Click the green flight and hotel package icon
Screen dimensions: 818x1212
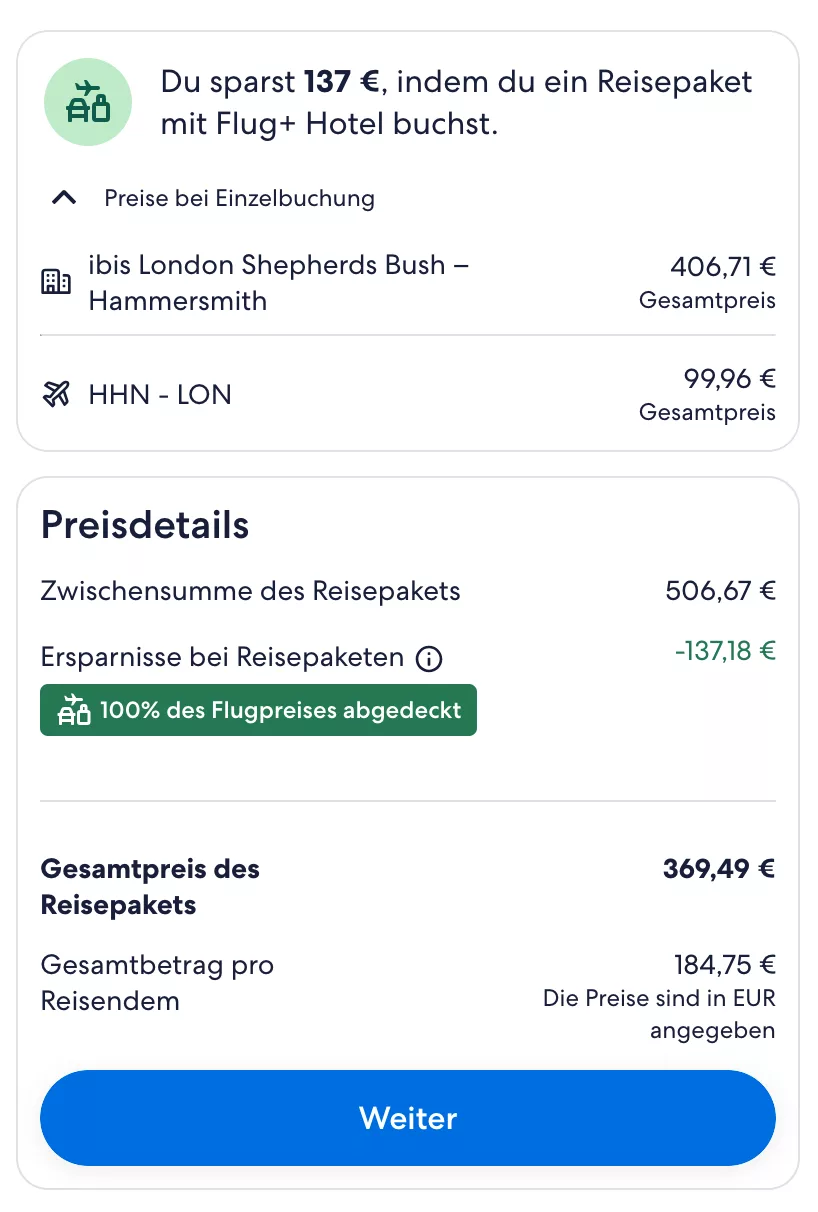click(x=88, y=103)
